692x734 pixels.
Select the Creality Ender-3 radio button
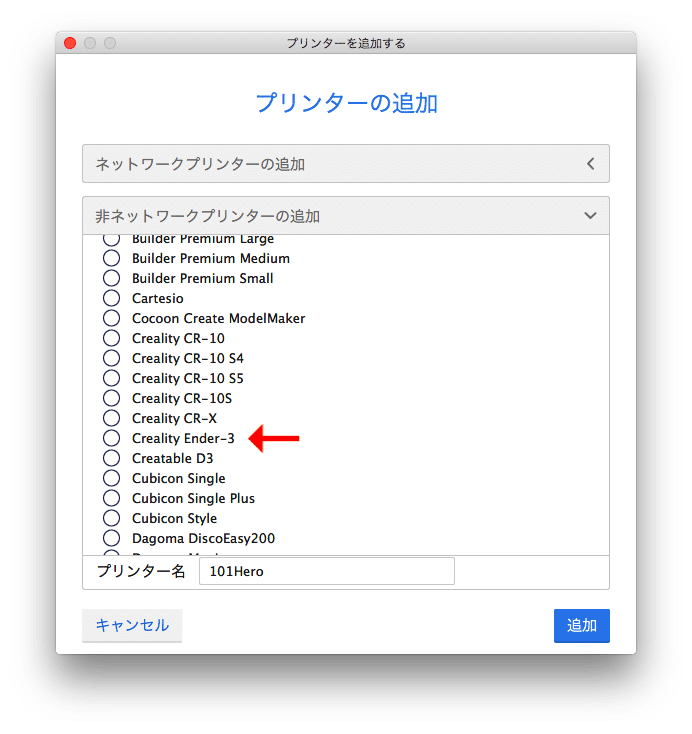pyautogui.click(x=112, y=438)
